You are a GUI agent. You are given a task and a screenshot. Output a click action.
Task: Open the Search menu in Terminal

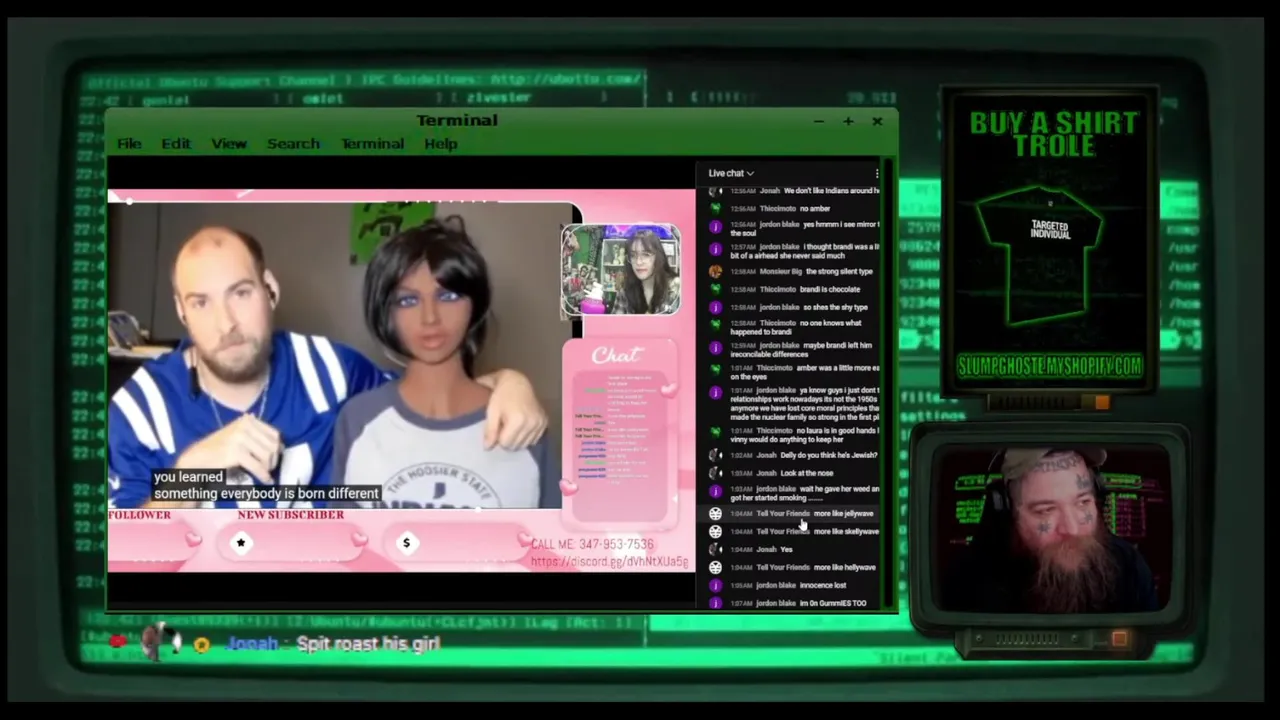[x=293, y=144]
